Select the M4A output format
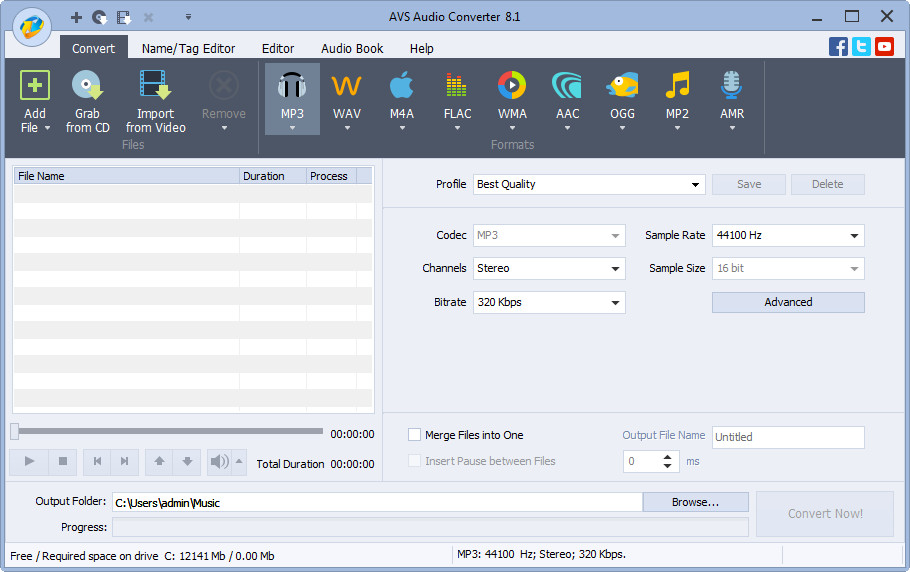Screen dimensions: 910x572 pyautogui.click(x=402, y=99)
